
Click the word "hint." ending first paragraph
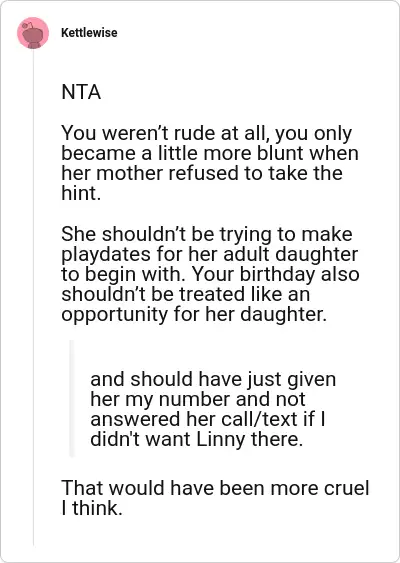point(81,193)
